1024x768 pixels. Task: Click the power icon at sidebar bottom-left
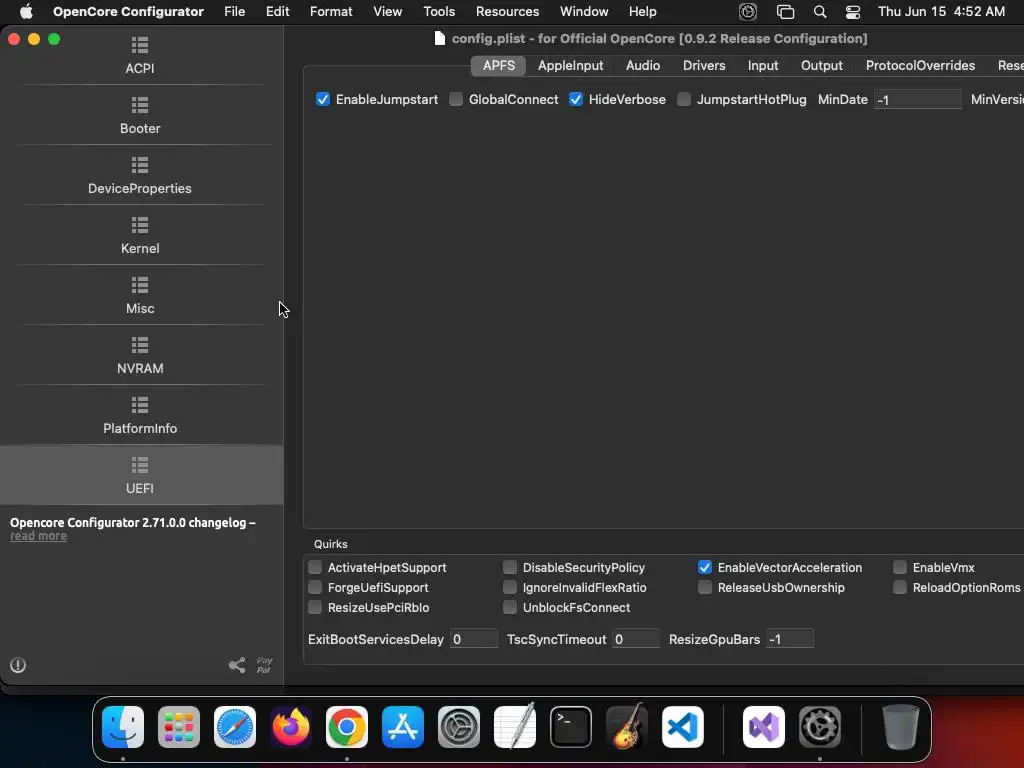pyautogui.click(x=18, y=665)
